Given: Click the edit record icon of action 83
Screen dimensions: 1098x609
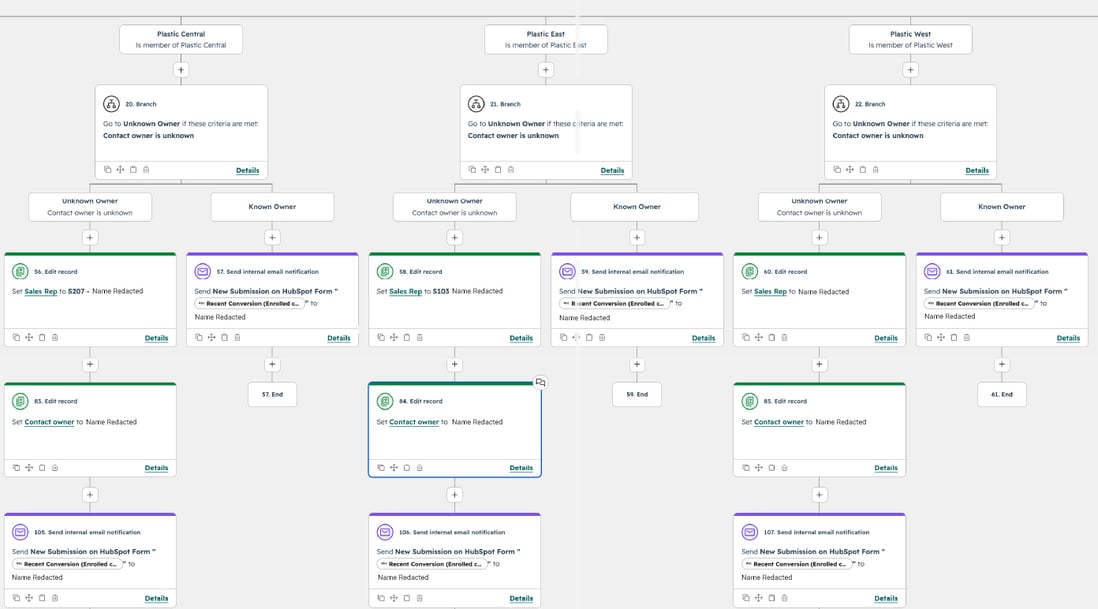Looking at the screenshot, I should [20, 401].
